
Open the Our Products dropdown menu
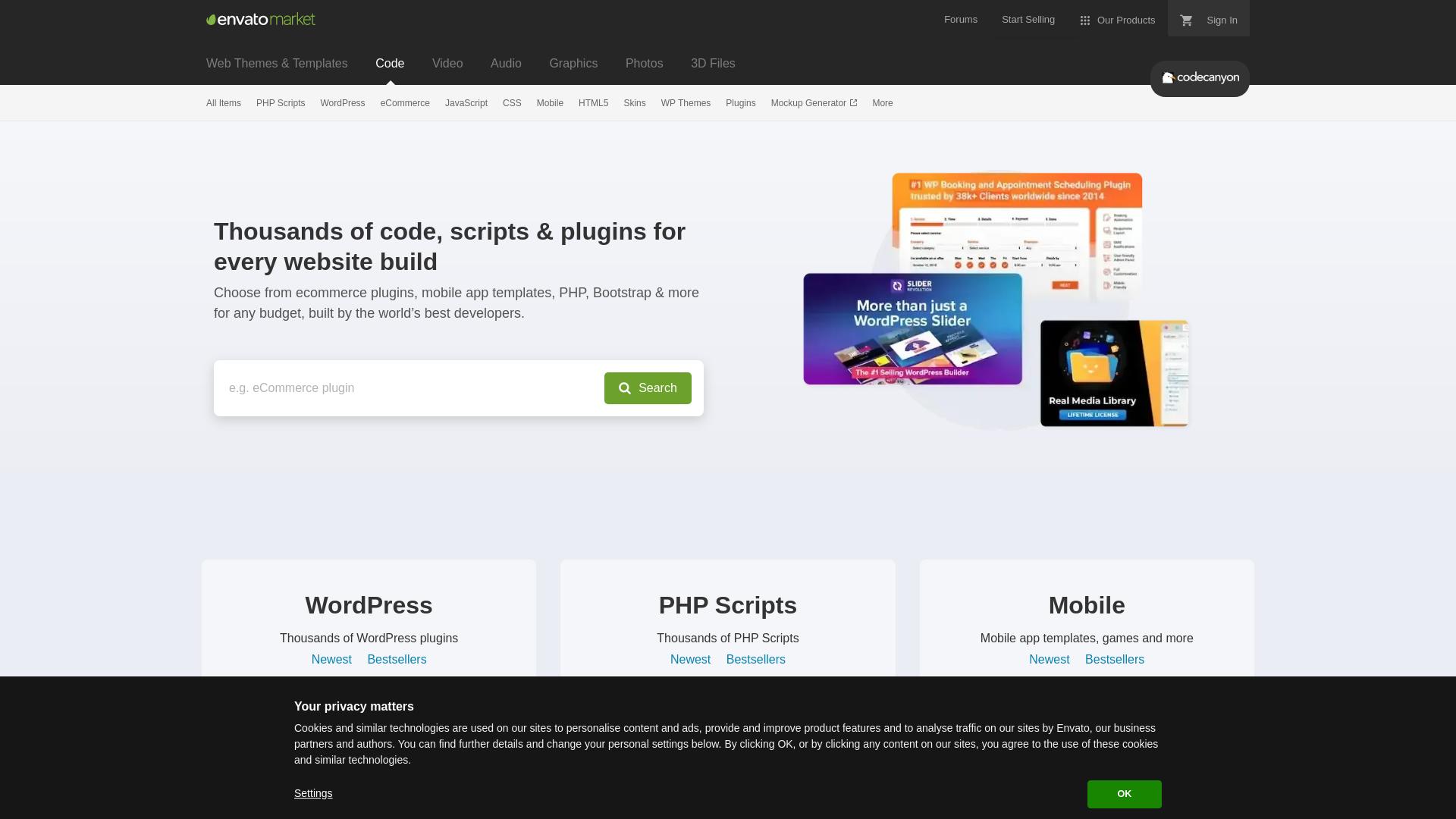tap(1116, 20)
